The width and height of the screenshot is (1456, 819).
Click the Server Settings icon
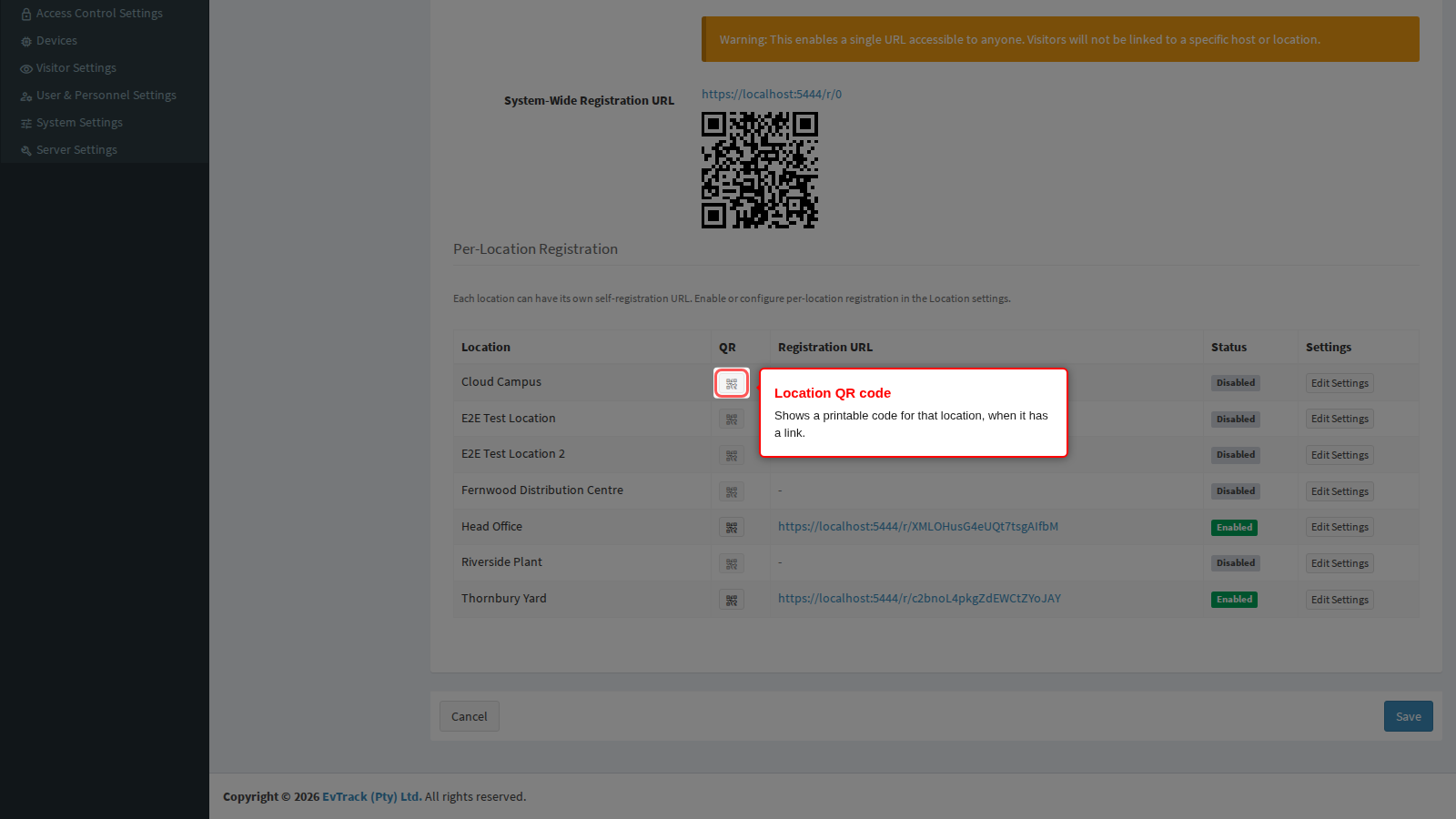[x=26, y=151]
